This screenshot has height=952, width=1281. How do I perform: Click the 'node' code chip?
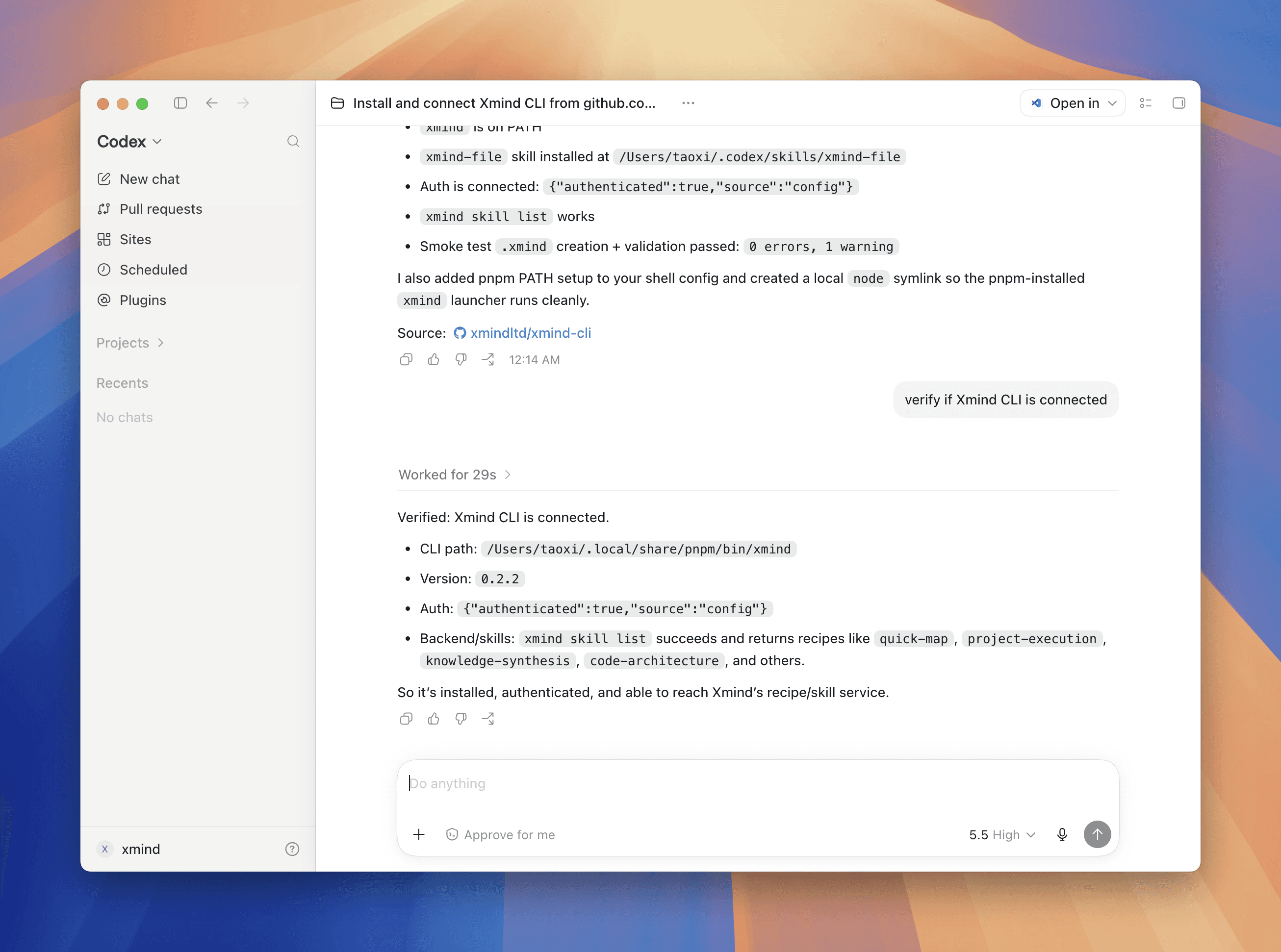click(868, 279)
